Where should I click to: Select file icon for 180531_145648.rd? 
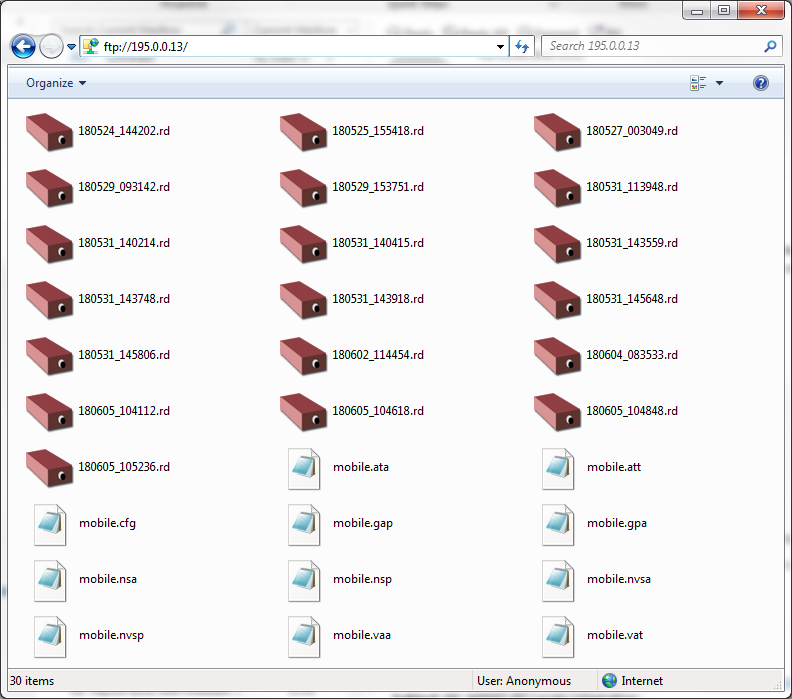pos(557,300)
